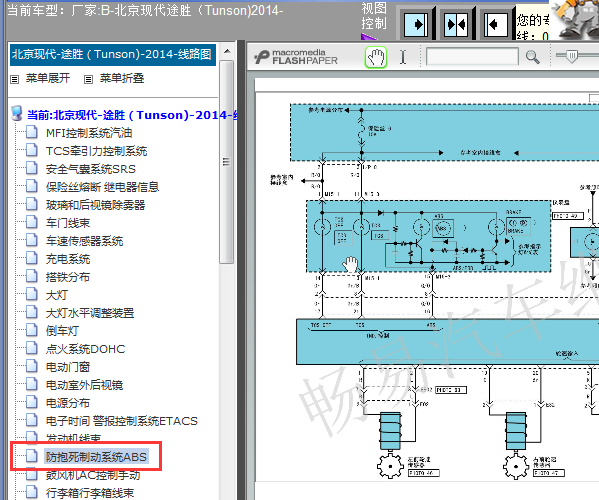Click the 菜单展开 list icon

click(x=15, y=79)
